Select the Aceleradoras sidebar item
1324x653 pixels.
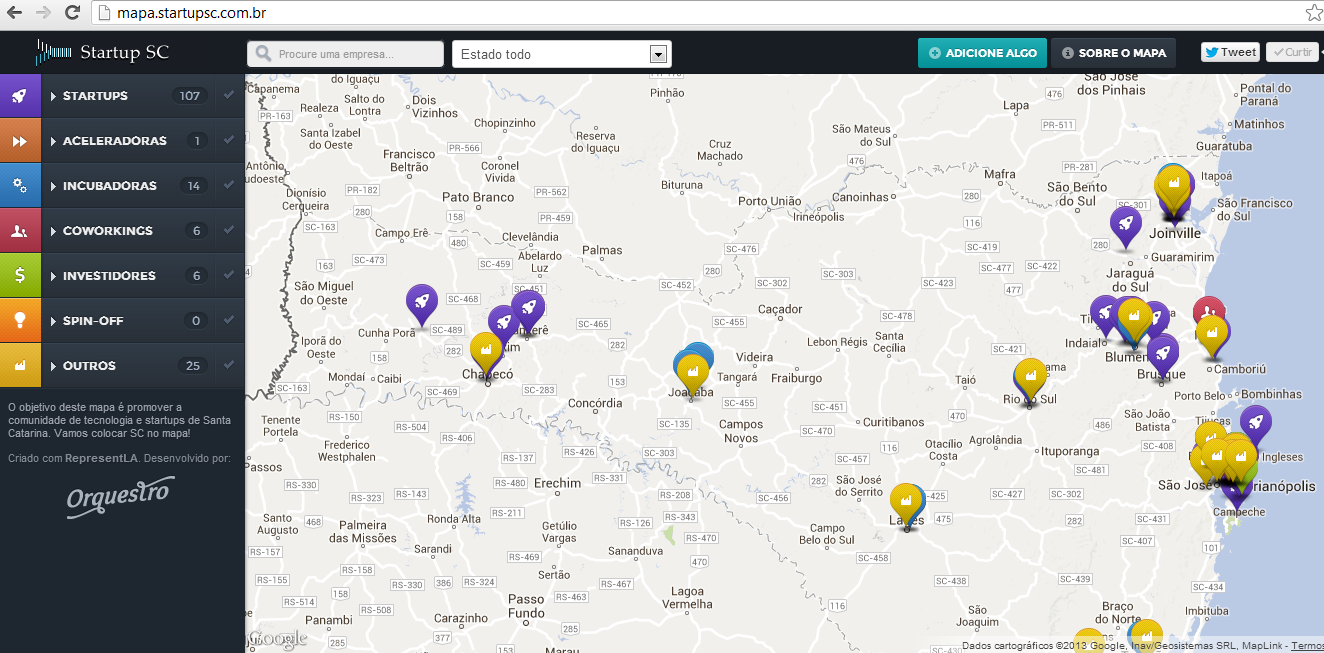pyautogui.click(x=114, y=141)
